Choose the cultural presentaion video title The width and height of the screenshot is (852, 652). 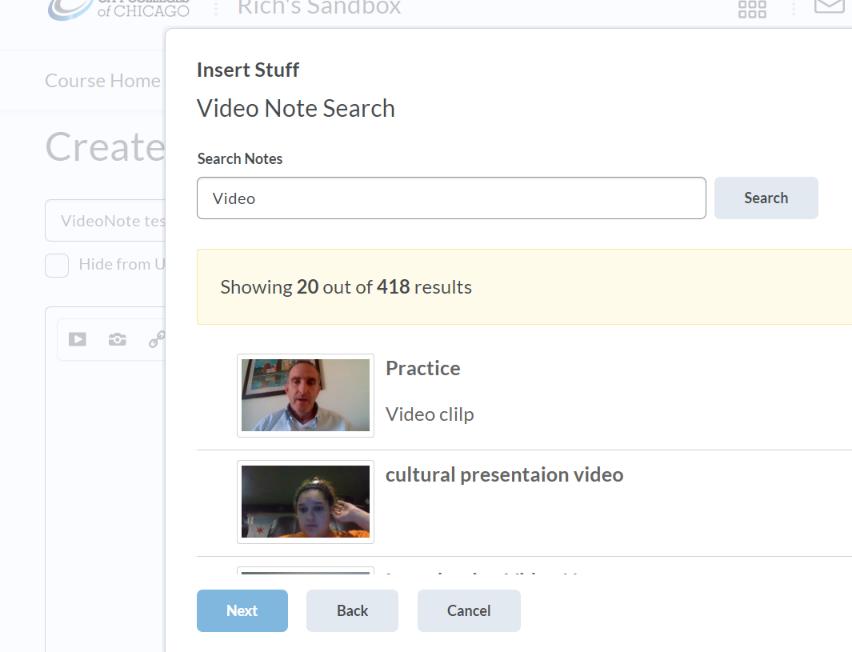[x=504, y=475]
